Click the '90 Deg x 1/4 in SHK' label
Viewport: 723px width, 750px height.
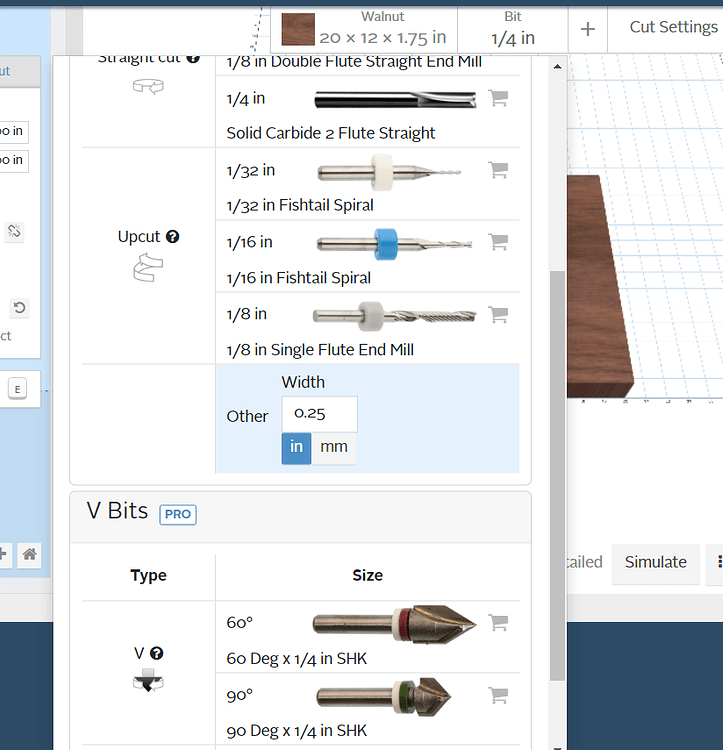click(297, 731)
